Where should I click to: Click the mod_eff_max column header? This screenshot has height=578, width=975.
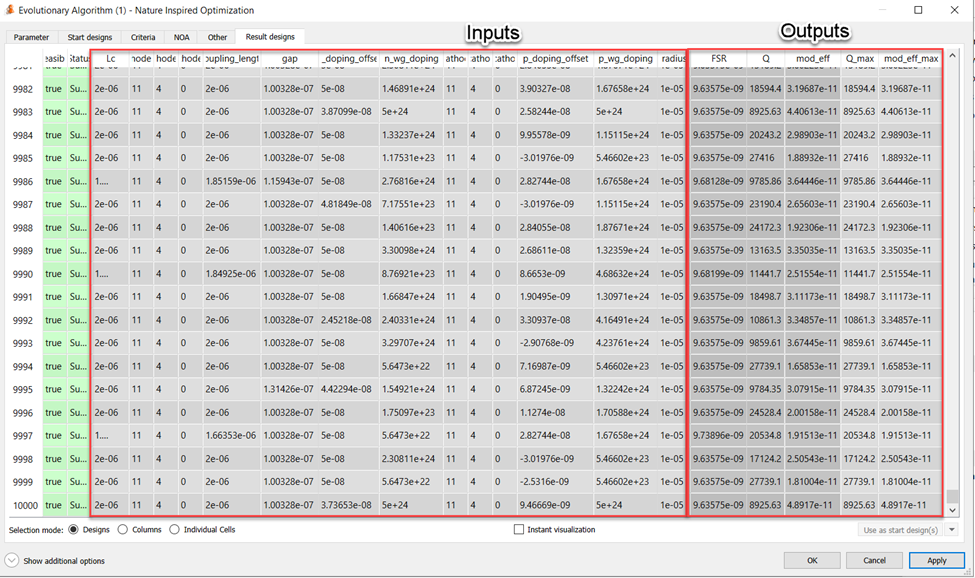pyautogui.click(x=911, y=58)
